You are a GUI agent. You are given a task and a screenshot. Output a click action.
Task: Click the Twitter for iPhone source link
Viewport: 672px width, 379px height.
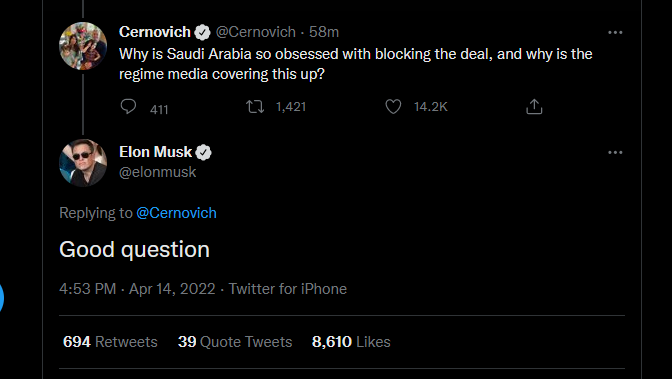[288, 289]
